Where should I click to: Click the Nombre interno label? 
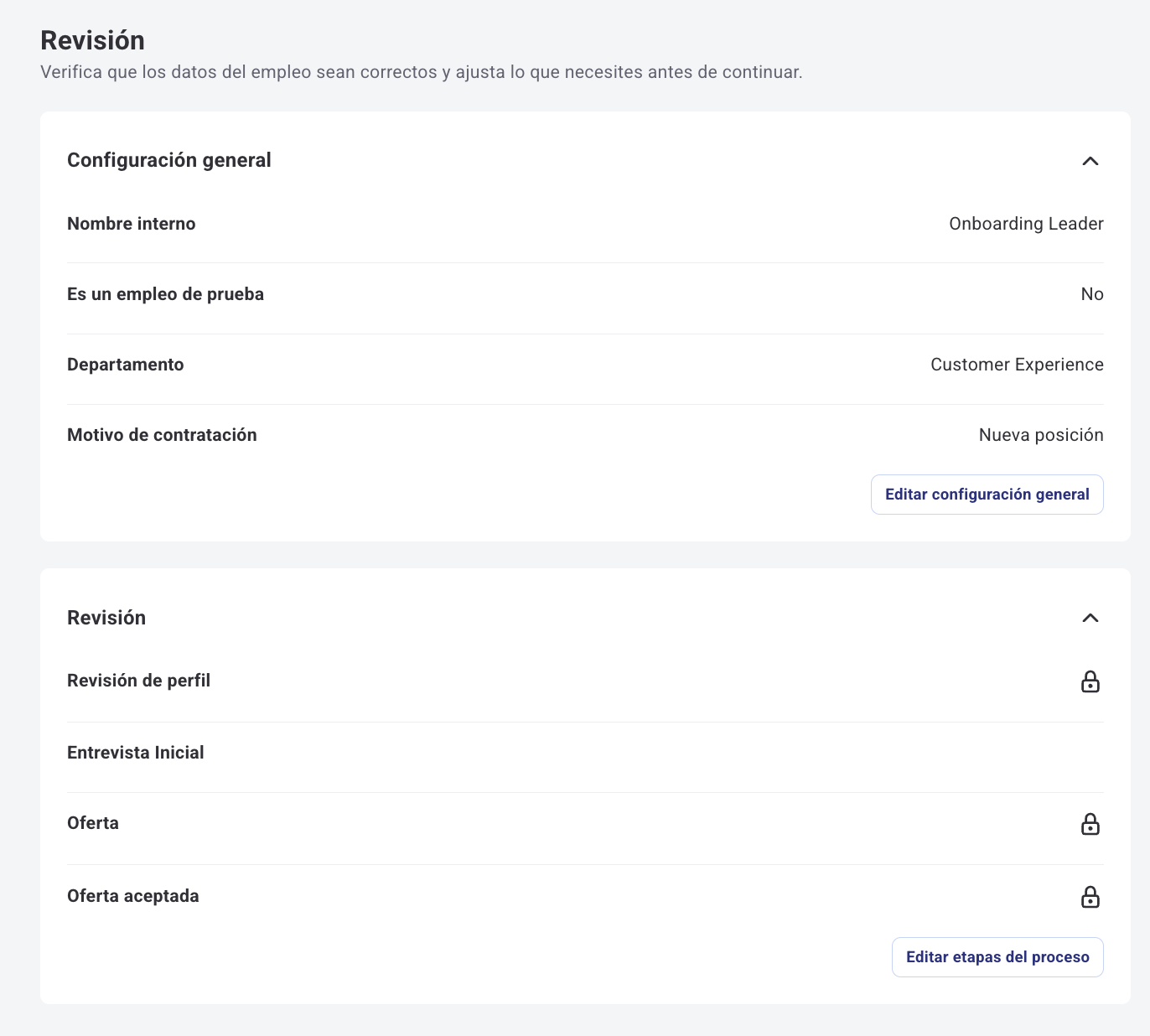[132, 224]
